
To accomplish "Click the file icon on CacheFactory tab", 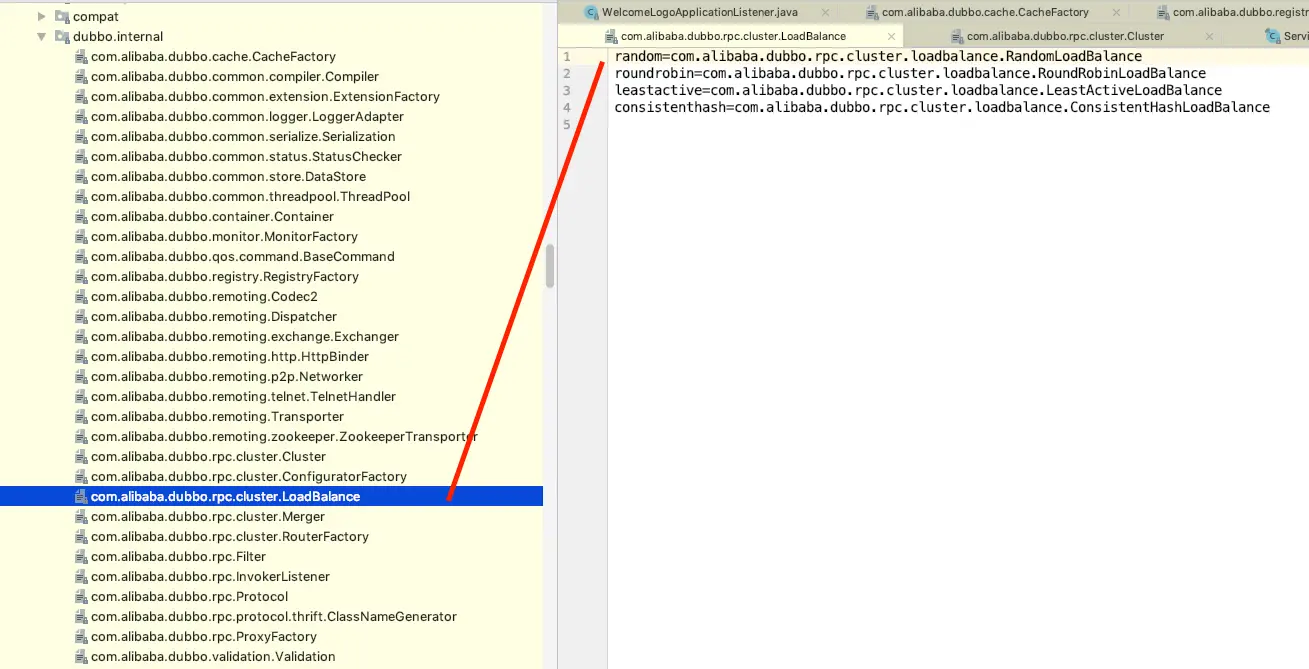I will (x=870, y=12).
